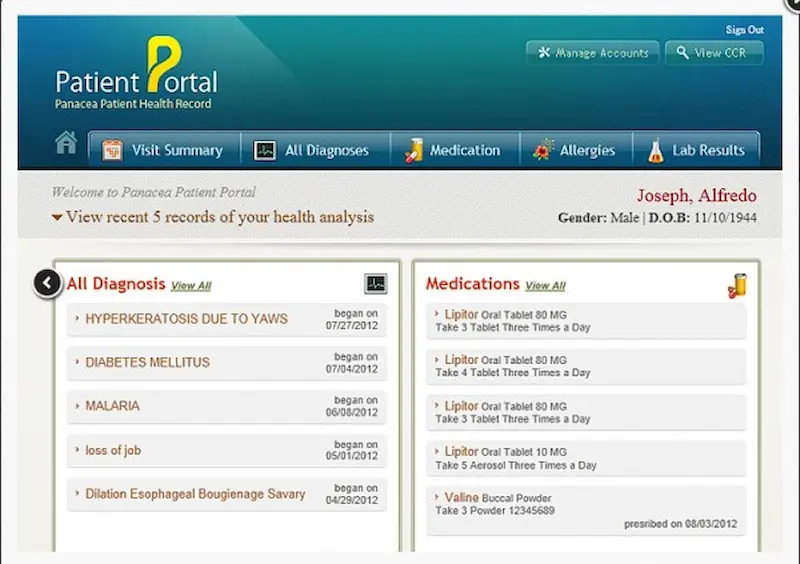Select the MALARIA diagnosis entry

112,406
